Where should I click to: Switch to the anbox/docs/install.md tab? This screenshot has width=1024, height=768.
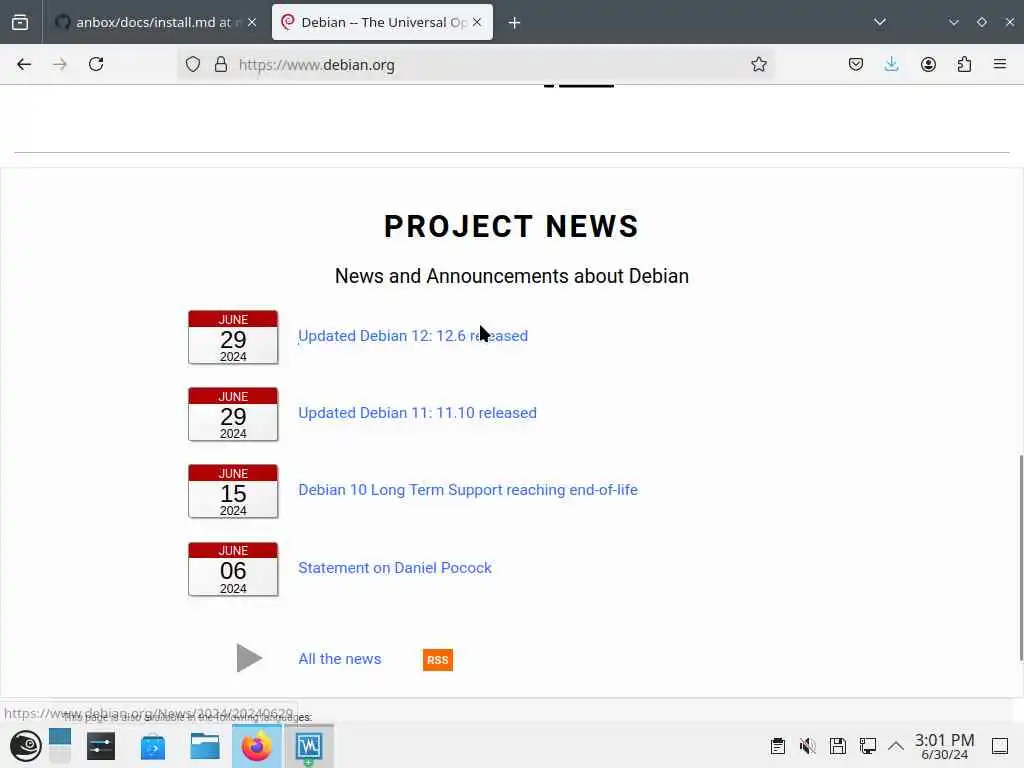(x=154, y=22)
